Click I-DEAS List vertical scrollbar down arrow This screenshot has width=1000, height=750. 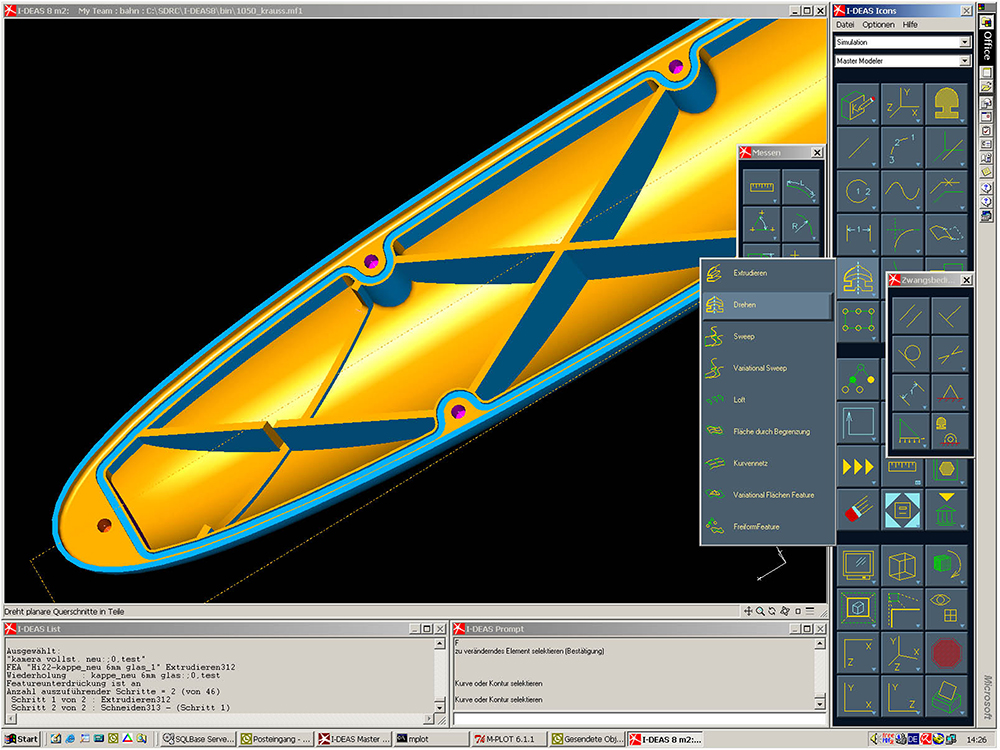pos(439,707)
